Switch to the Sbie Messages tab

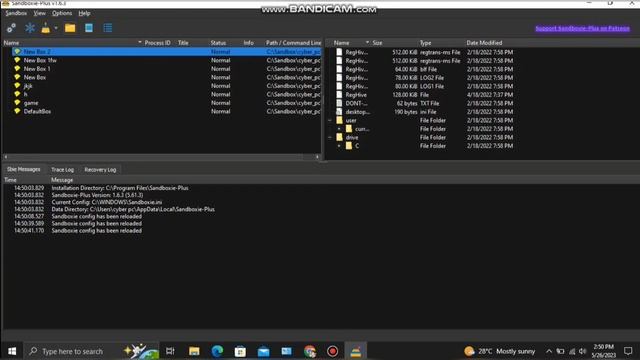click(x=24, y=169)
